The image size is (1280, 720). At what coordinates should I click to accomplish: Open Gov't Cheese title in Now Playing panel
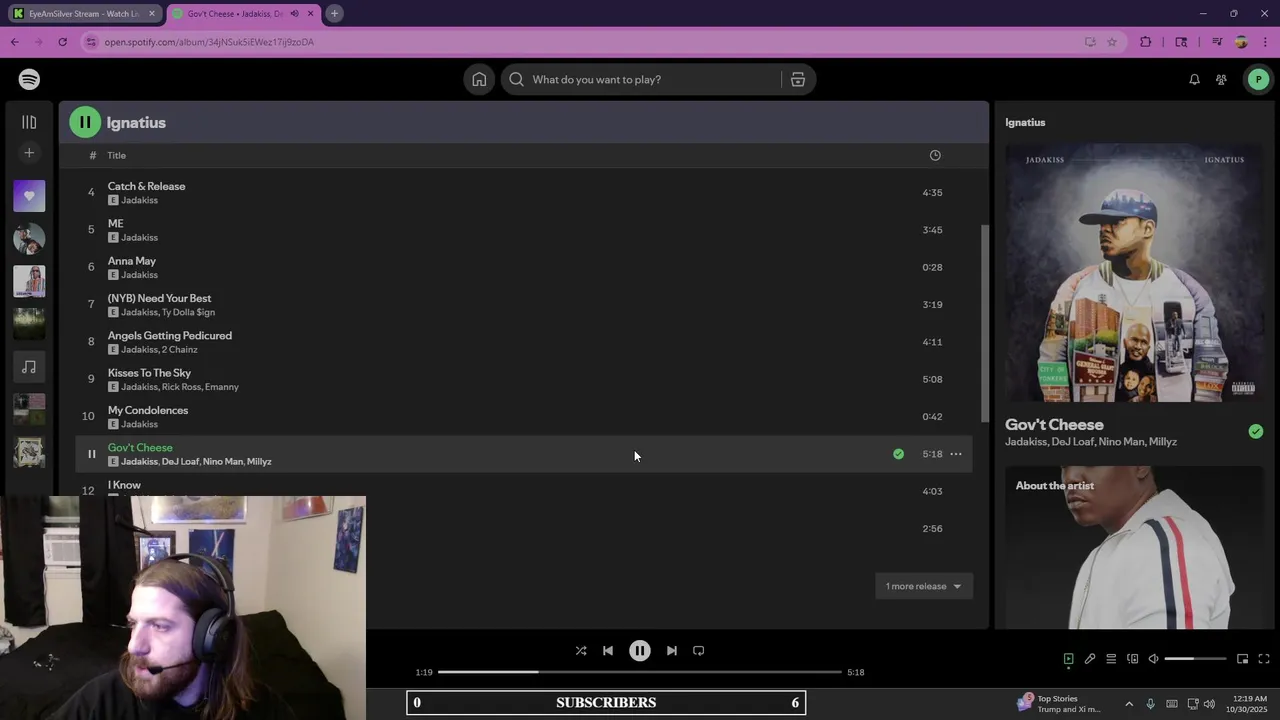click(1054, 425)
